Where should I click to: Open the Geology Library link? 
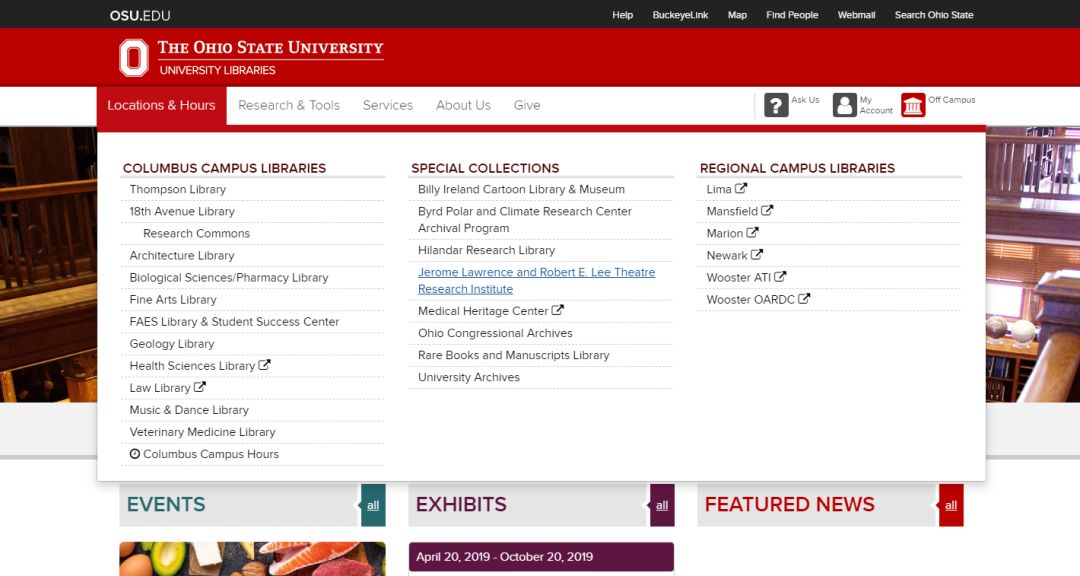[172, 343]
